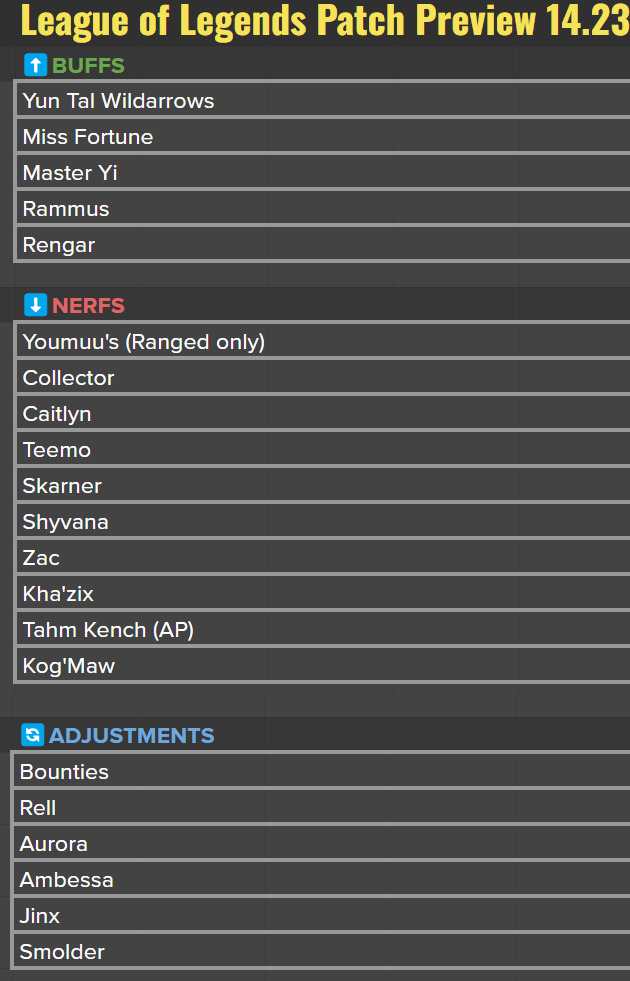630x981 pixels.
Task: Click the Smolder row
Action: (x=322, y=952)
